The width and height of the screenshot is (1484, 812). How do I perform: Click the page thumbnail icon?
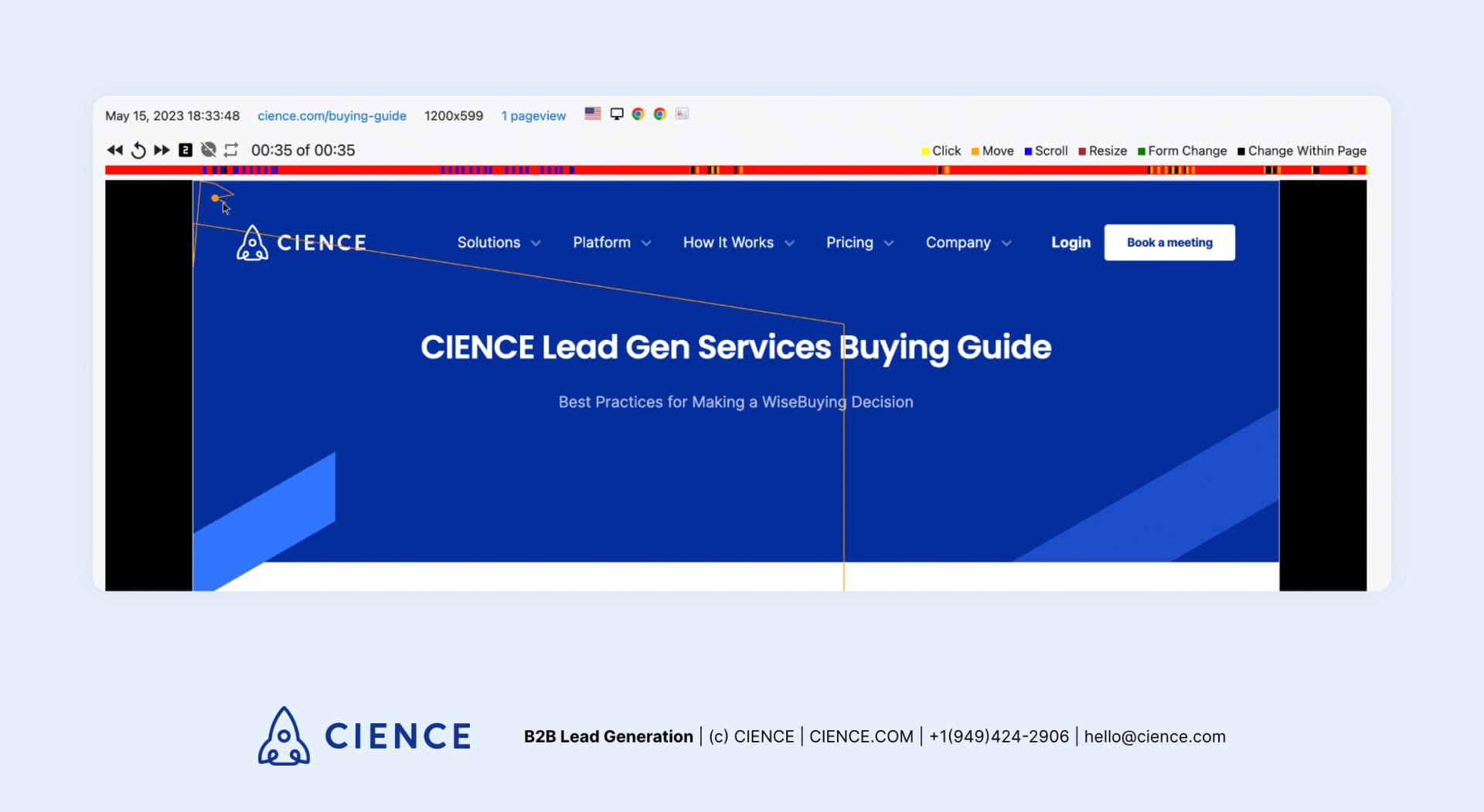coord(682,114)
